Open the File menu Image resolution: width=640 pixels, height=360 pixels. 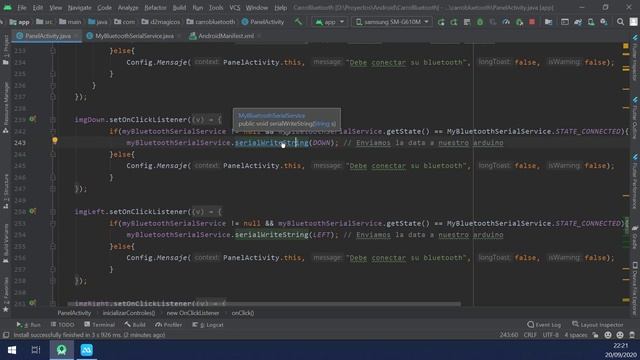pos(22,8)
